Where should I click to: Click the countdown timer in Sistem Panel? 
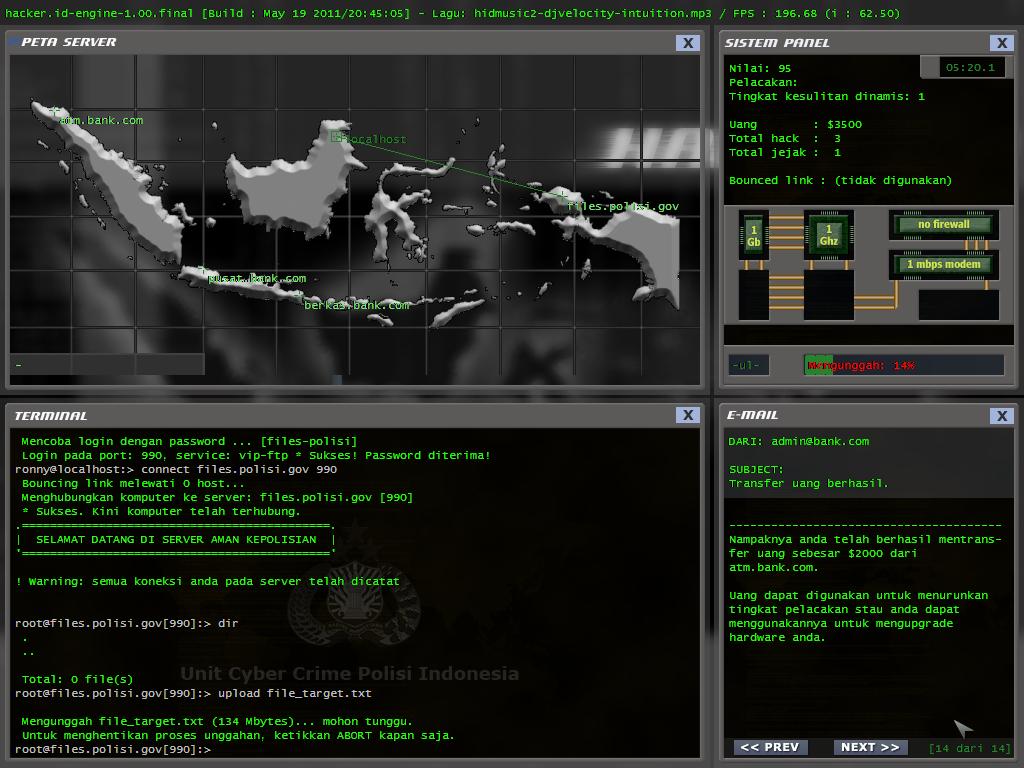point(969,67)
